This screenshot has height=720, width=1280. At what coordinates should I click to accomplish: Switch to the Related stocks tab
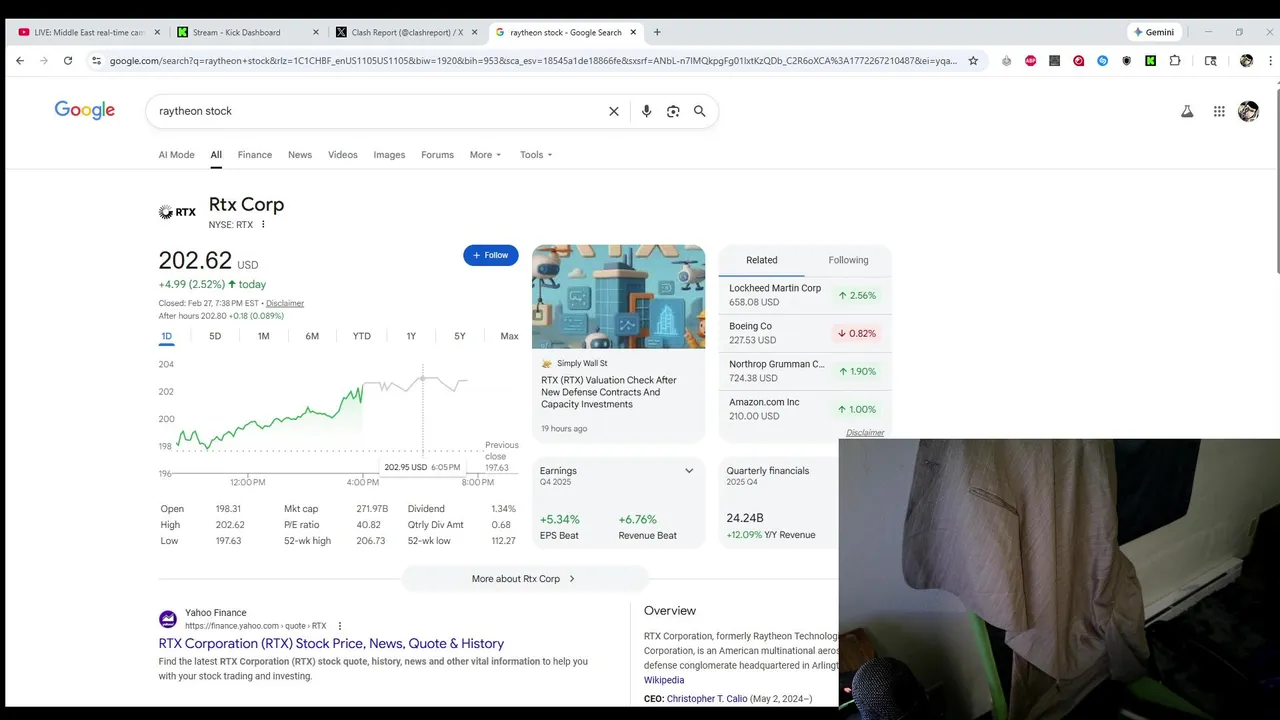(x=761, y=260)
